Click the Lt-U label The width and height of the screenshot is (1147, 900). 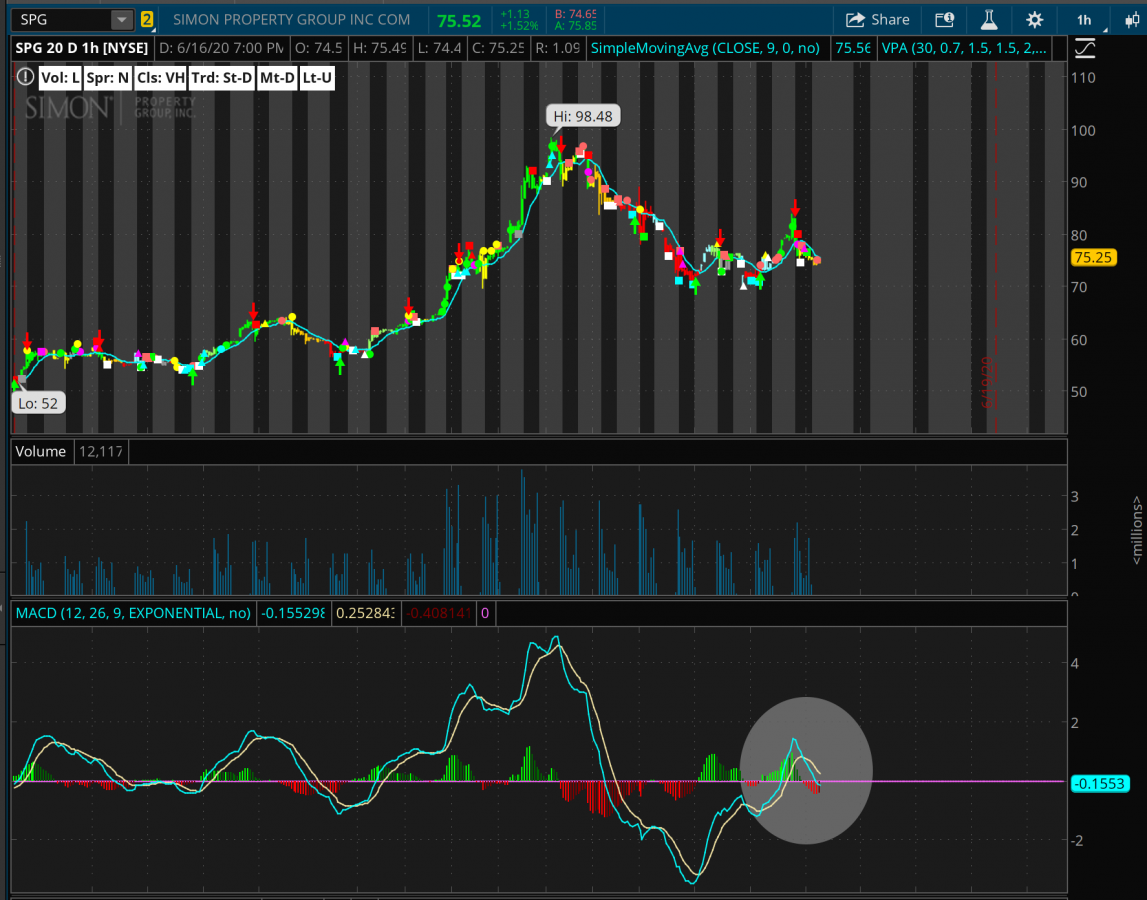(317, 78)
